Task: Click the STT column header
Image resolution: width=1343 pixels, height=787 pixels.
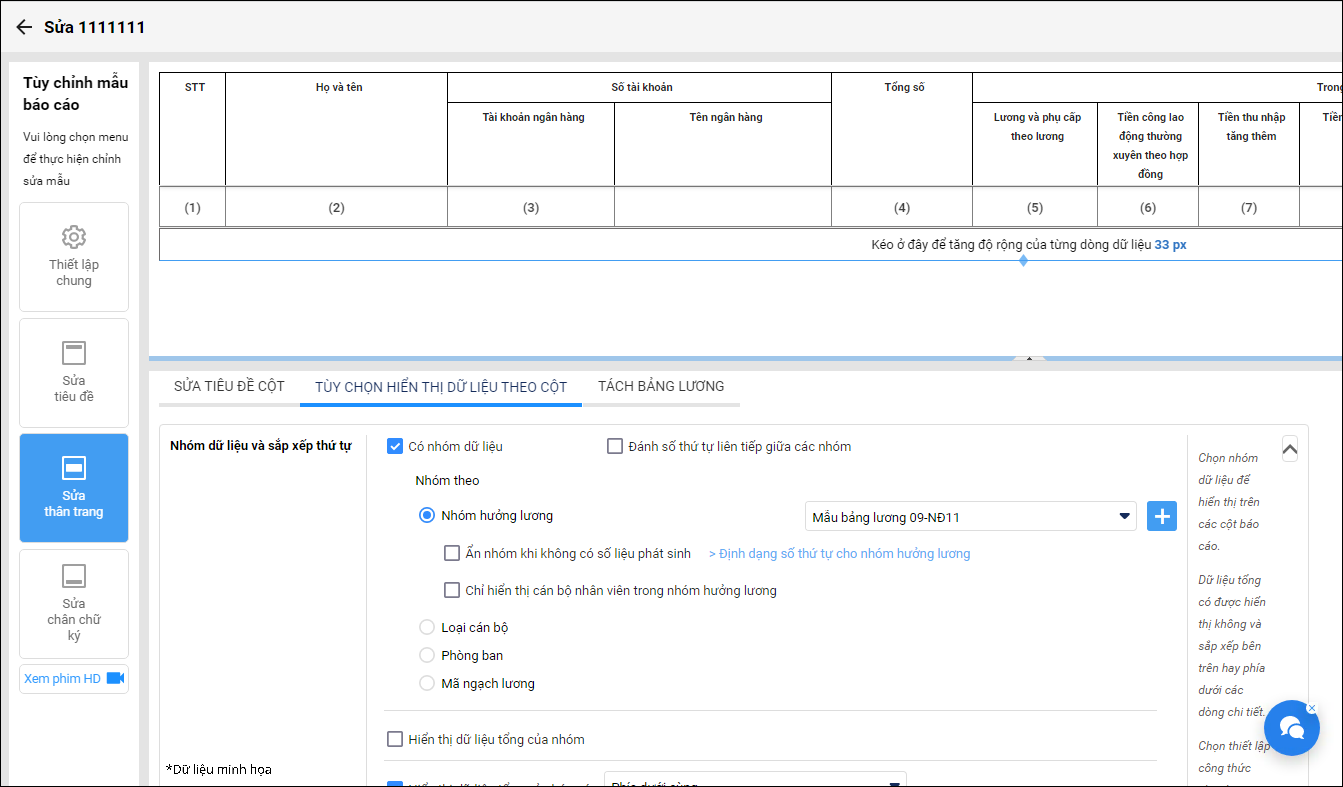Action: pyautogui.click(x=192, y=129)
